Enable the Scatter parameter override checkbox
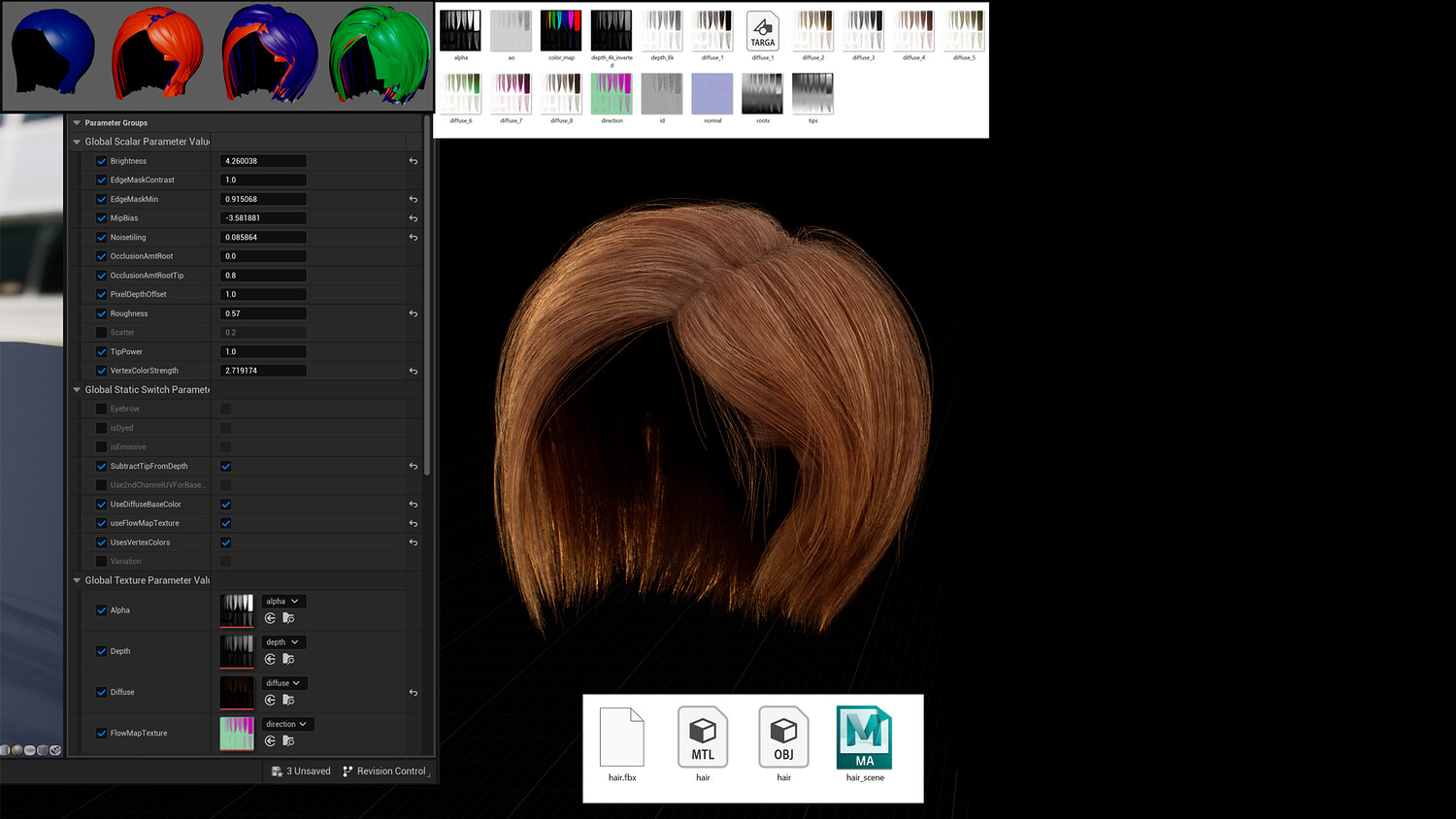The image size is (1456, 819). tap(101, 333)
